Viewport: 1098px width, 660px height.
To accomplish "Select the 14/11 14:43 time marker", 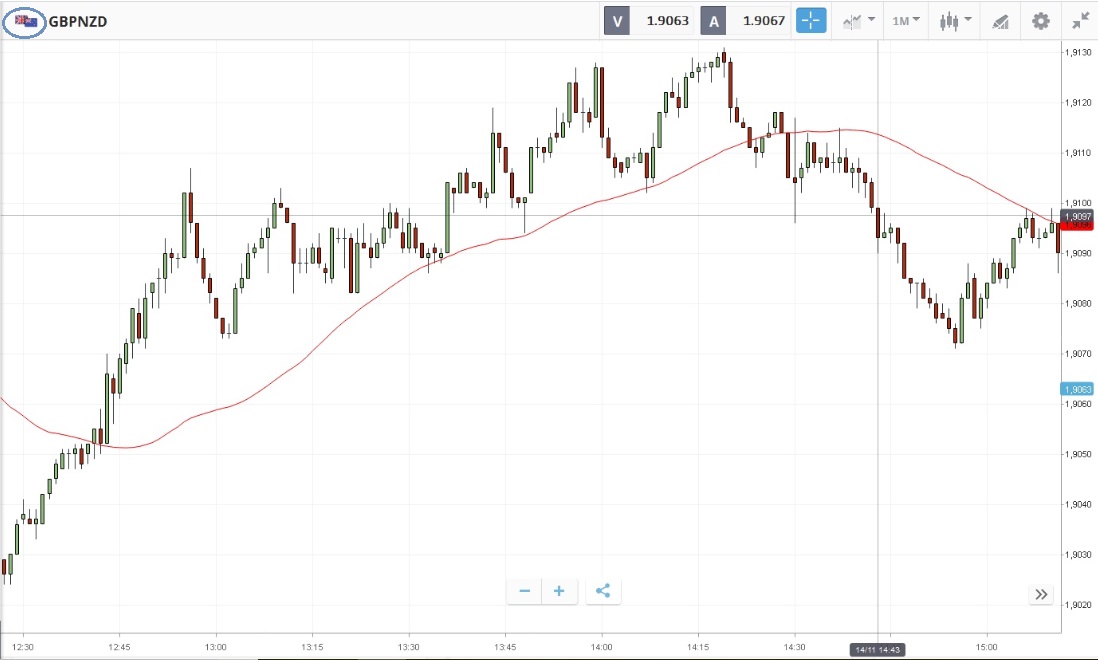I will pos(877,650).
